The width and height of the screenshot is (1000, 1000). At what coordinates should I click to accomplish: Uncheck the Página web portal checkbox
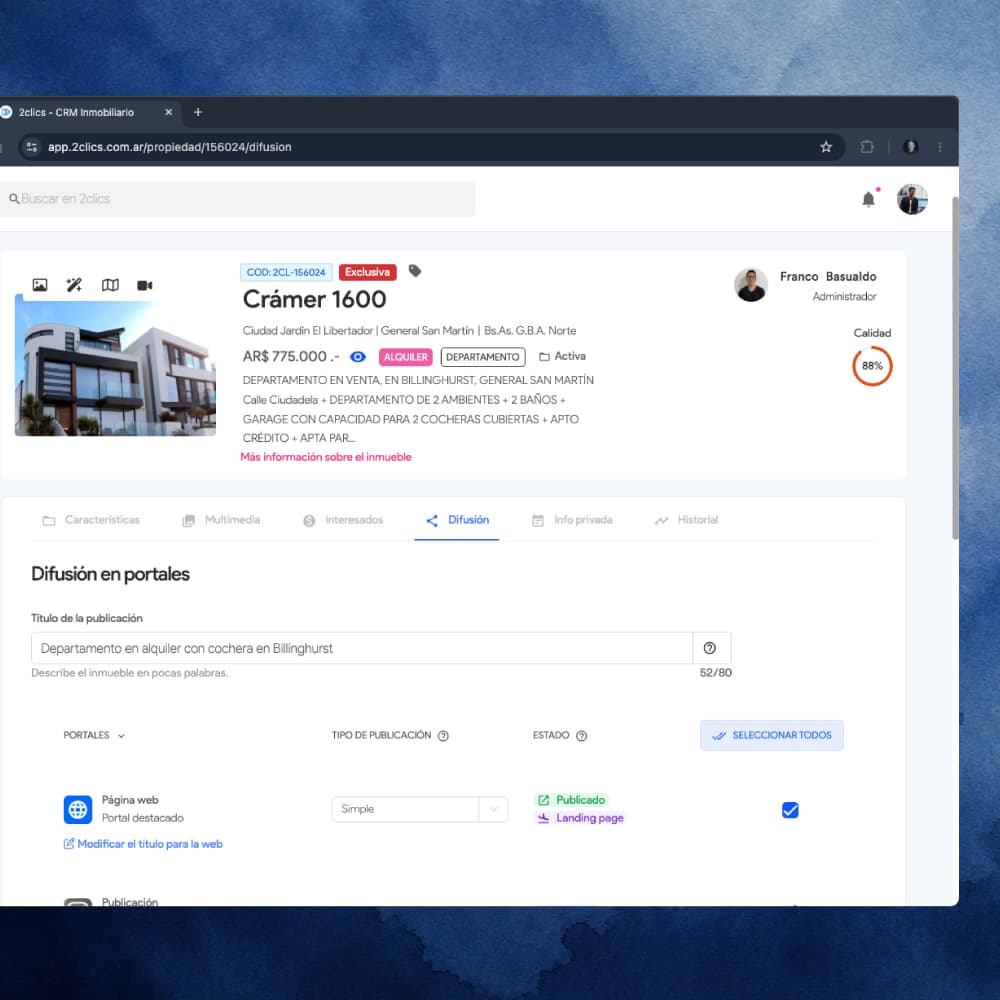coord(790,810)
